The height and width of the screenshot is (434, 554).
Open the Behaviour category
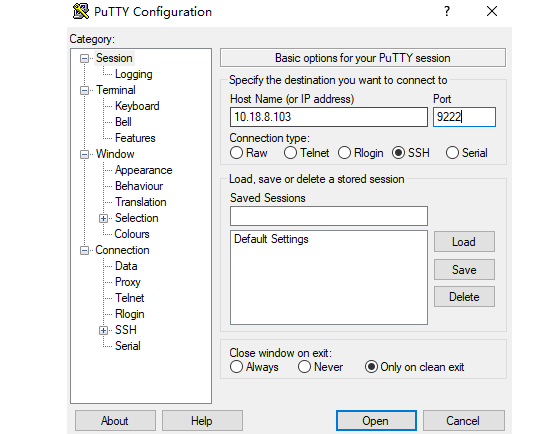tap(139, 186)
